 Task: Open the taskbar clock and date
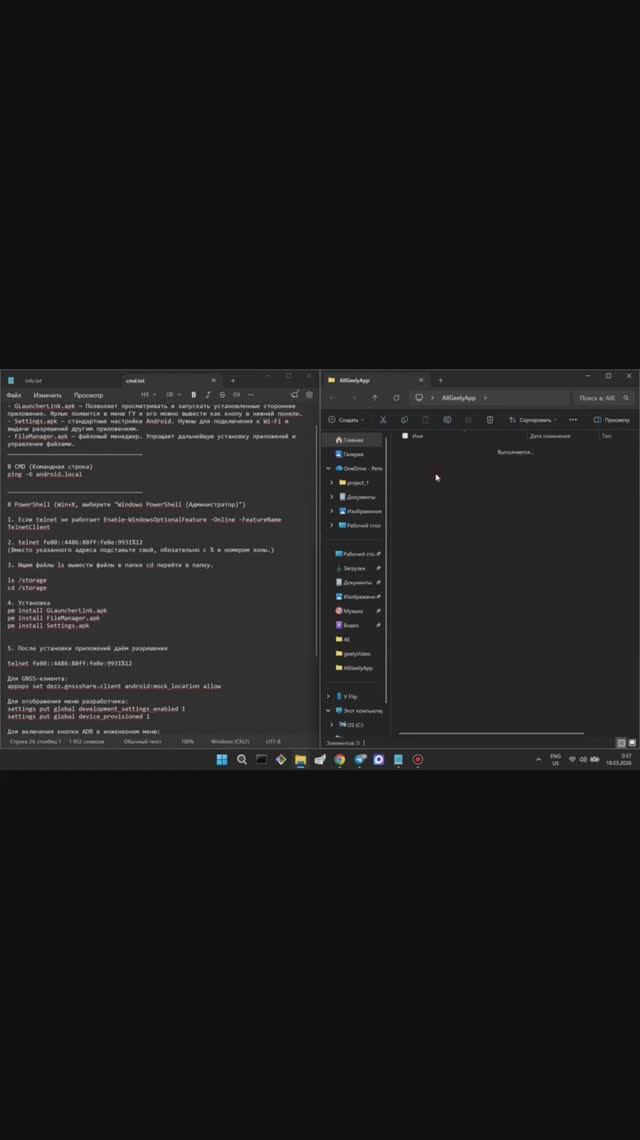point(619,760)
